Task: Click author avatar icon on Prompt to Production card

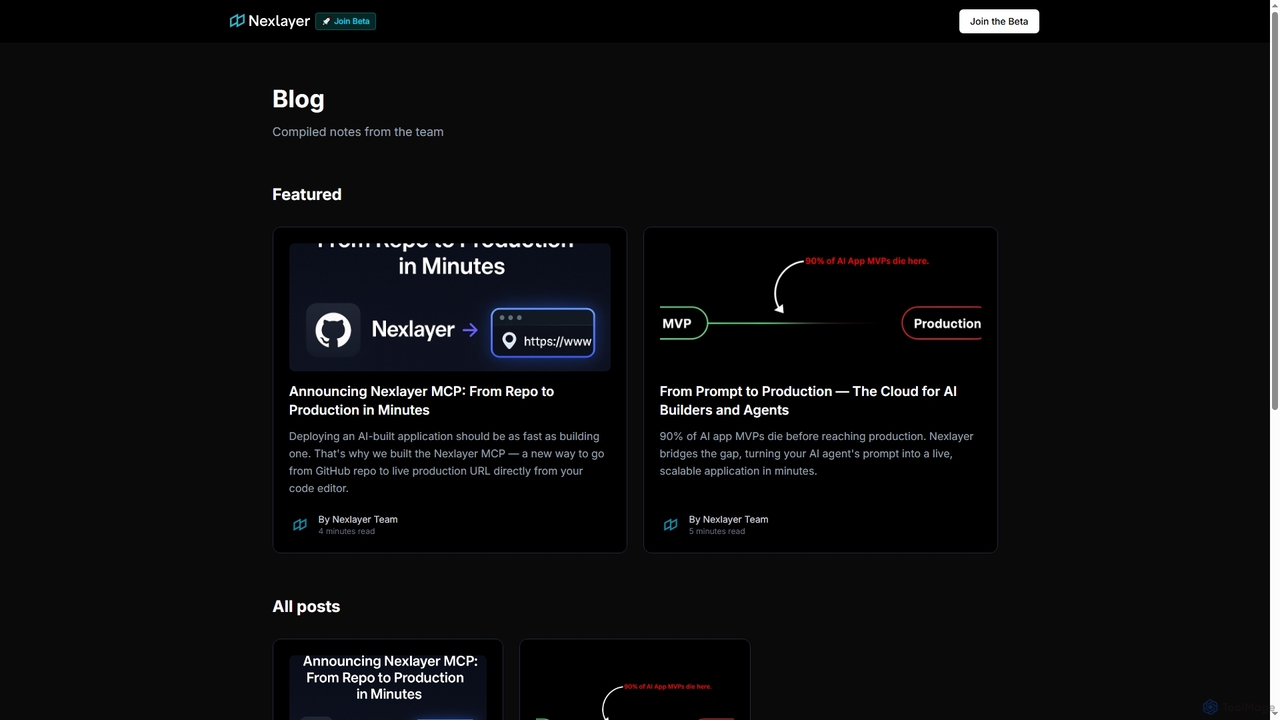Action: pyautogui.click(x=671, y=524)
